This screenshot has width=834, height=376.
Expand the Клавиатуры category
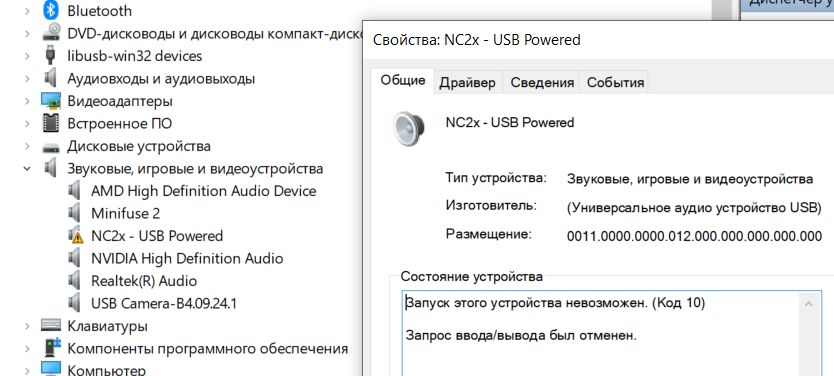27,325
